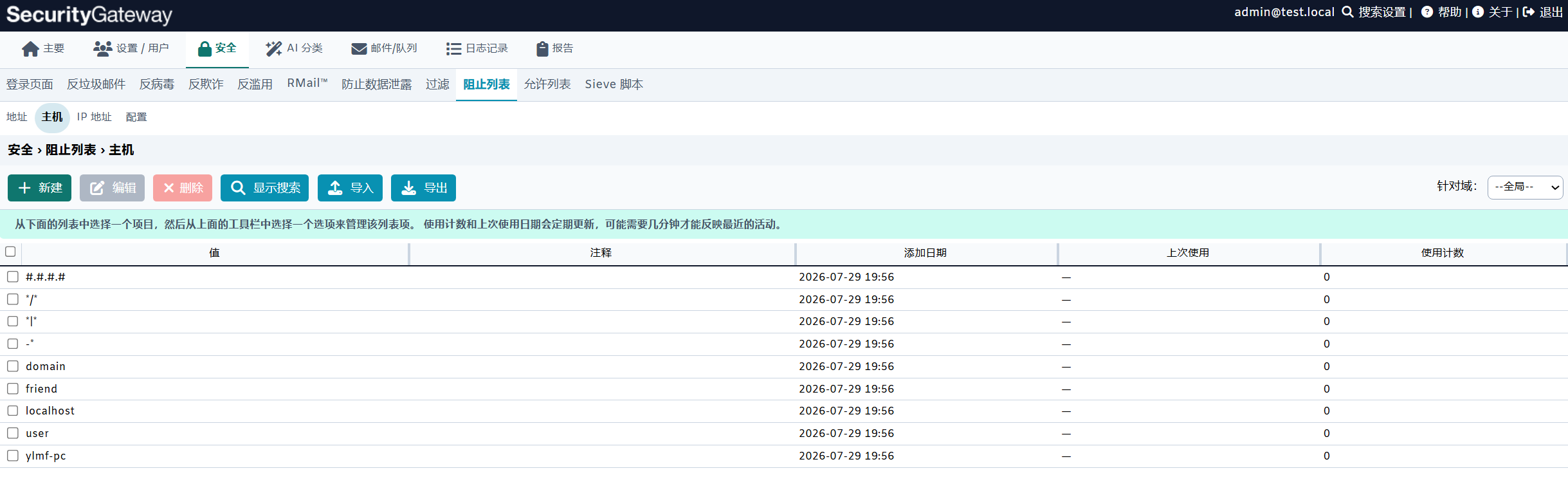Screen dimensions: 1568x484
Task: Click the list icon for 日志记录
Action: 453,49
